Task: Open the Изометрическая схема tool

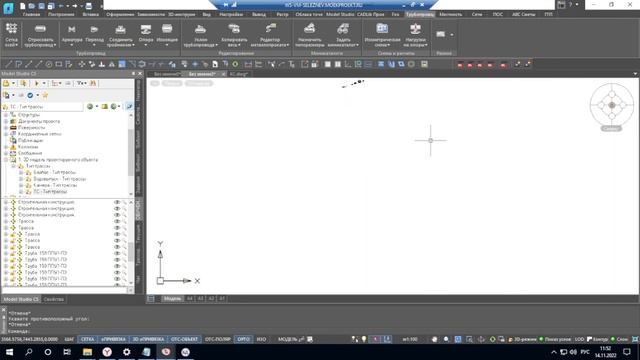Action: pyautogui.click(x=382, y=34)
